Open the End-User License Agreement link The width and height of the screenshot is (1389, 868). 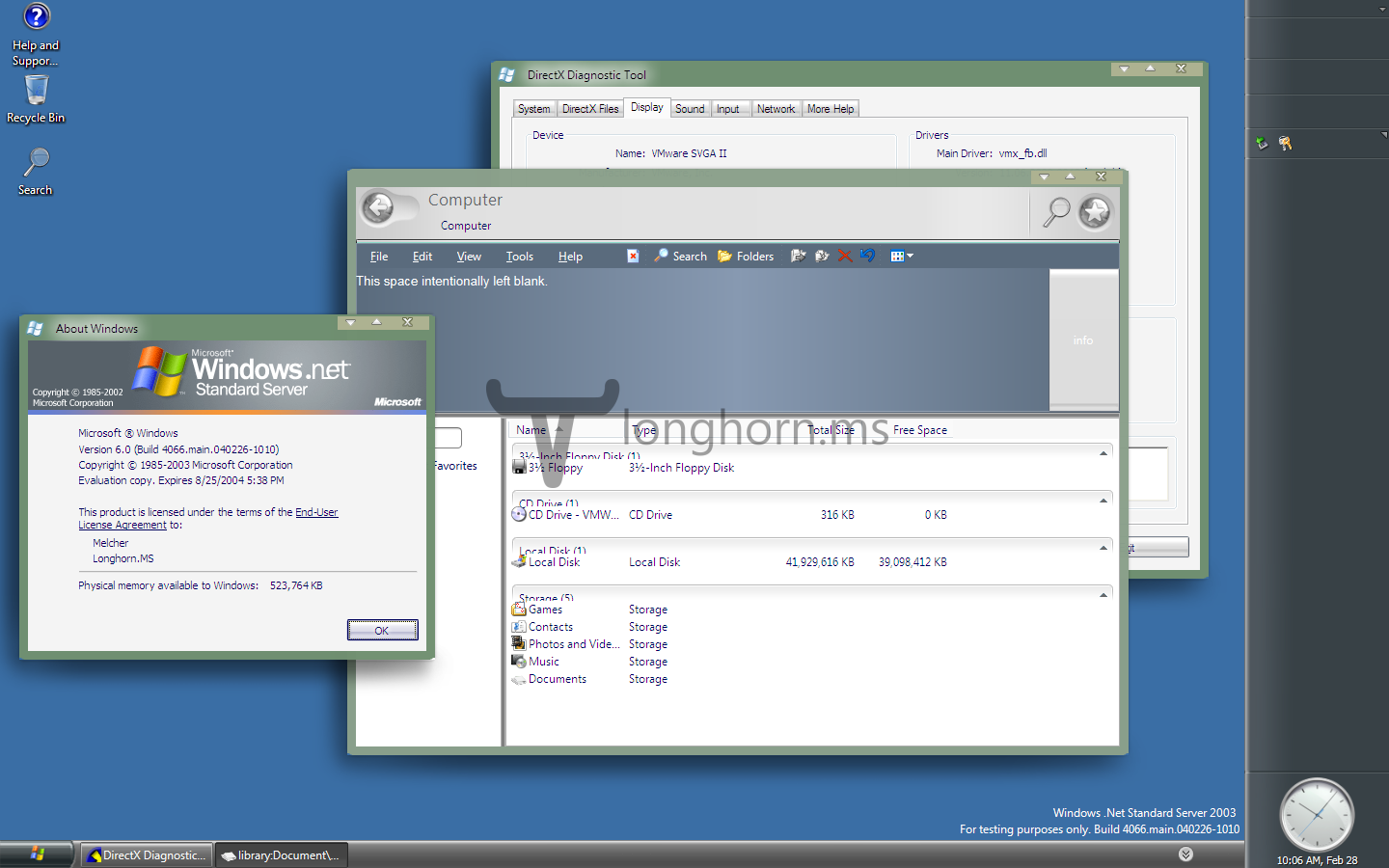[208, 519]
